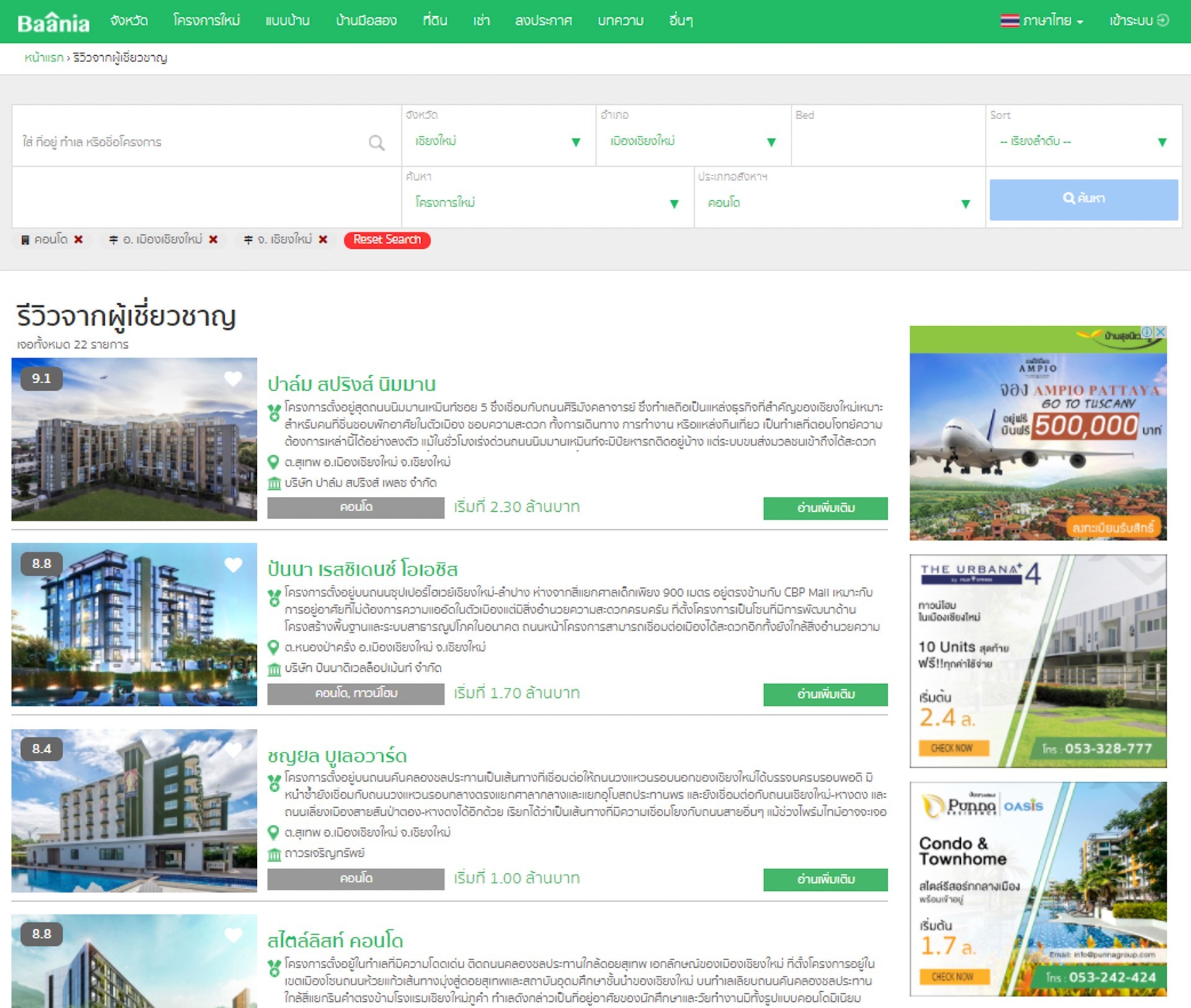1191x1008 pixels.
Task: Click the blue ค้นหา search button
Action: pos(1084,200)
